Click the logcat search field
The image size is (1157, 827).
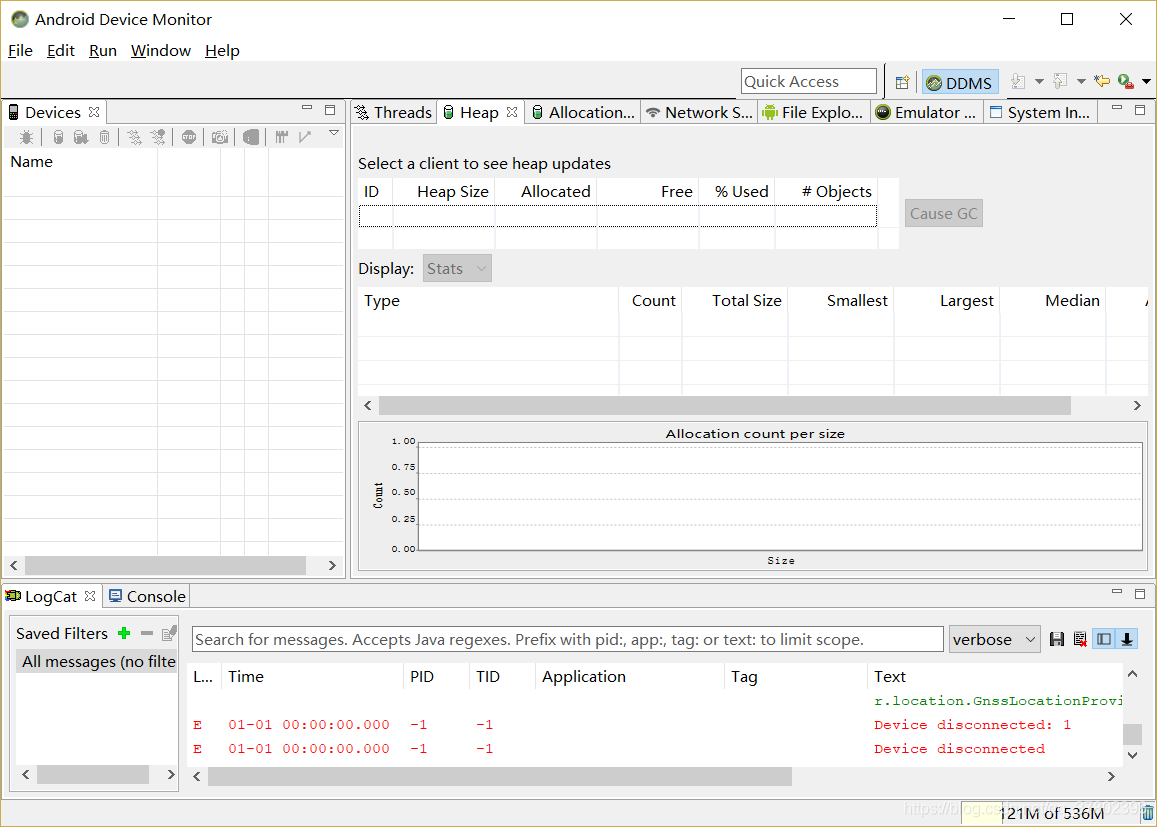point(567,640)
